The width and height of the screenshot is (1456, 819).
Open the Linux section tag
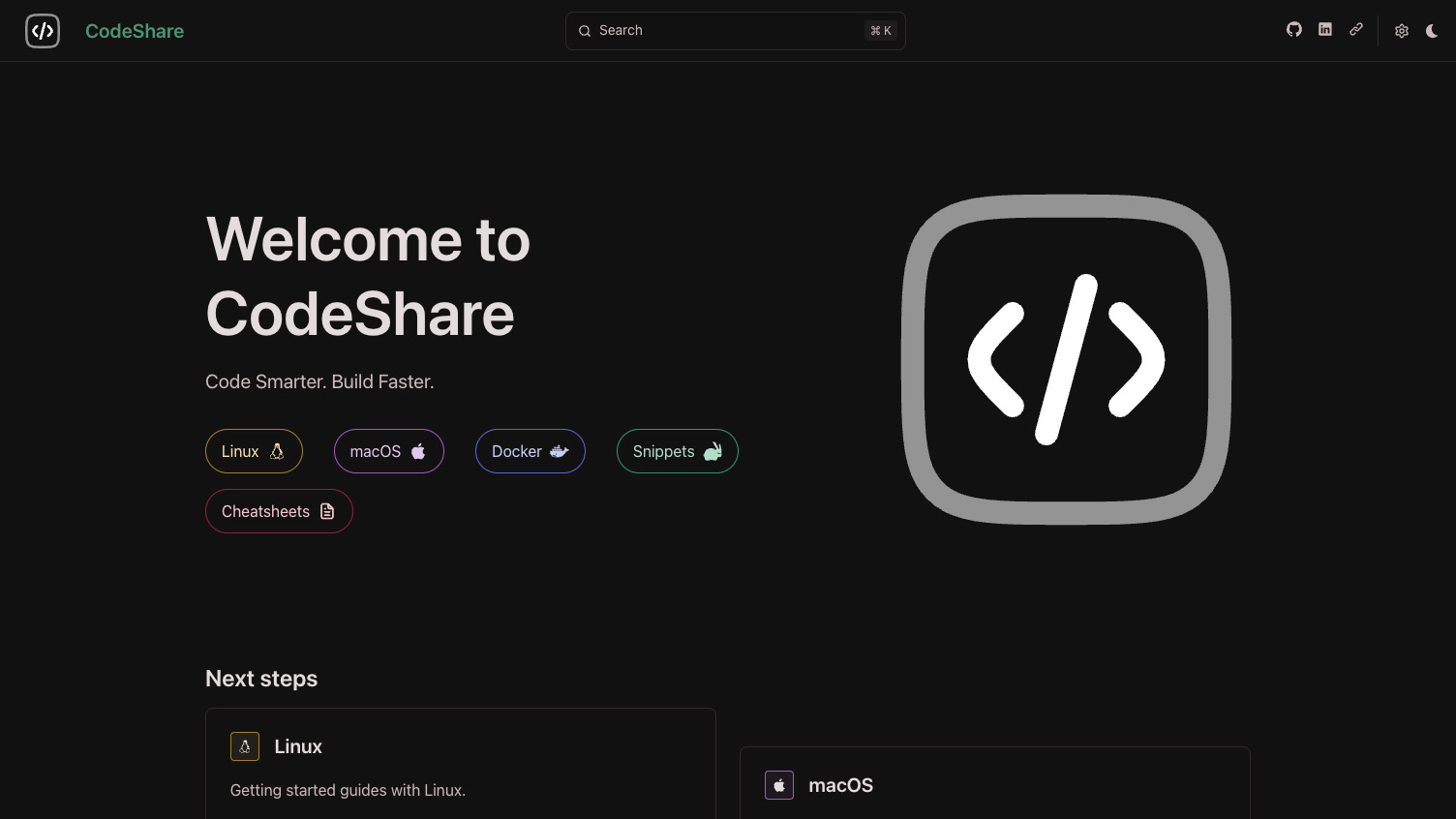[254, 451]
